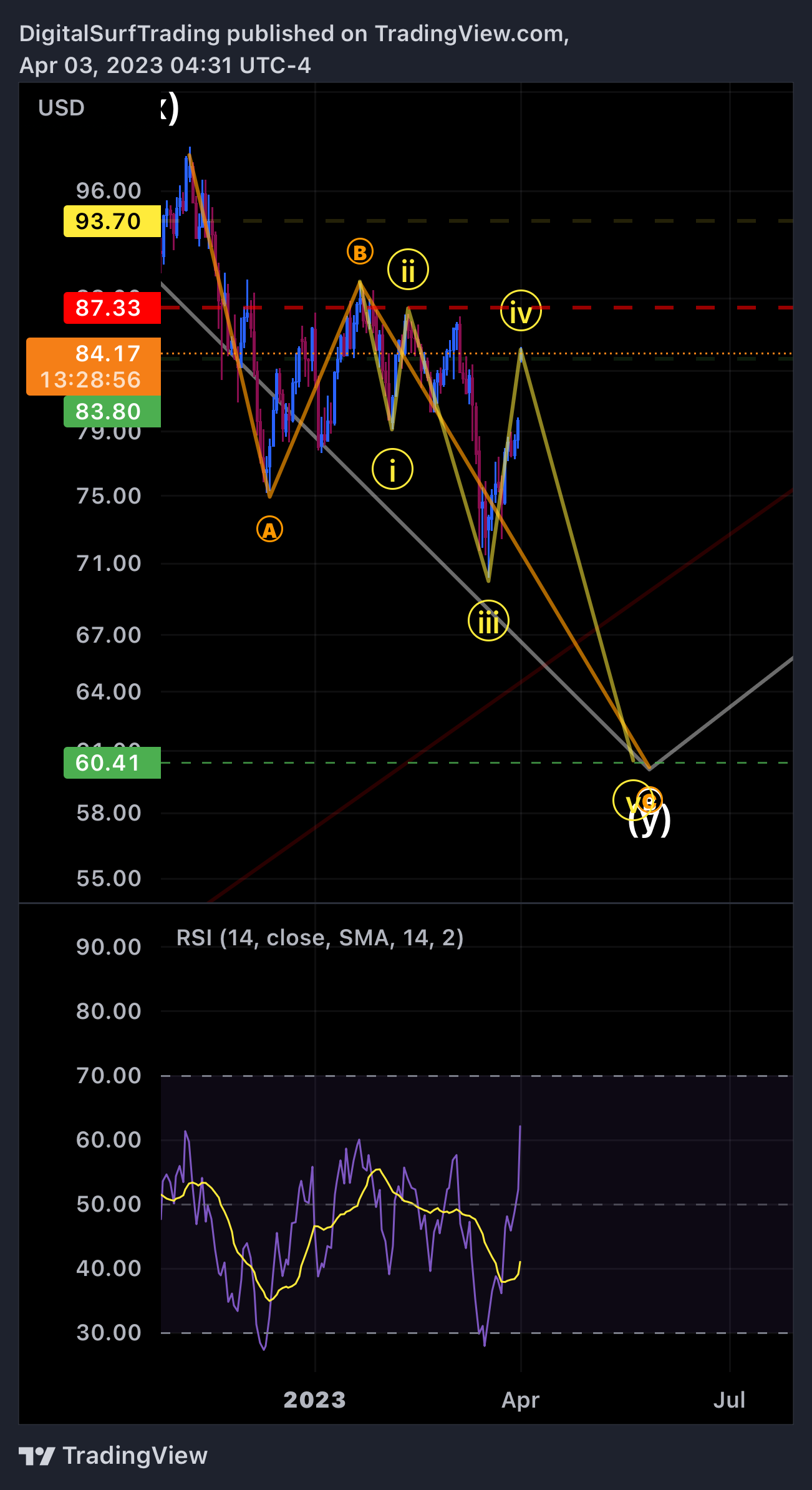
Task: Click the RSI 40.00 axis value
Action: click(109, 1268)
